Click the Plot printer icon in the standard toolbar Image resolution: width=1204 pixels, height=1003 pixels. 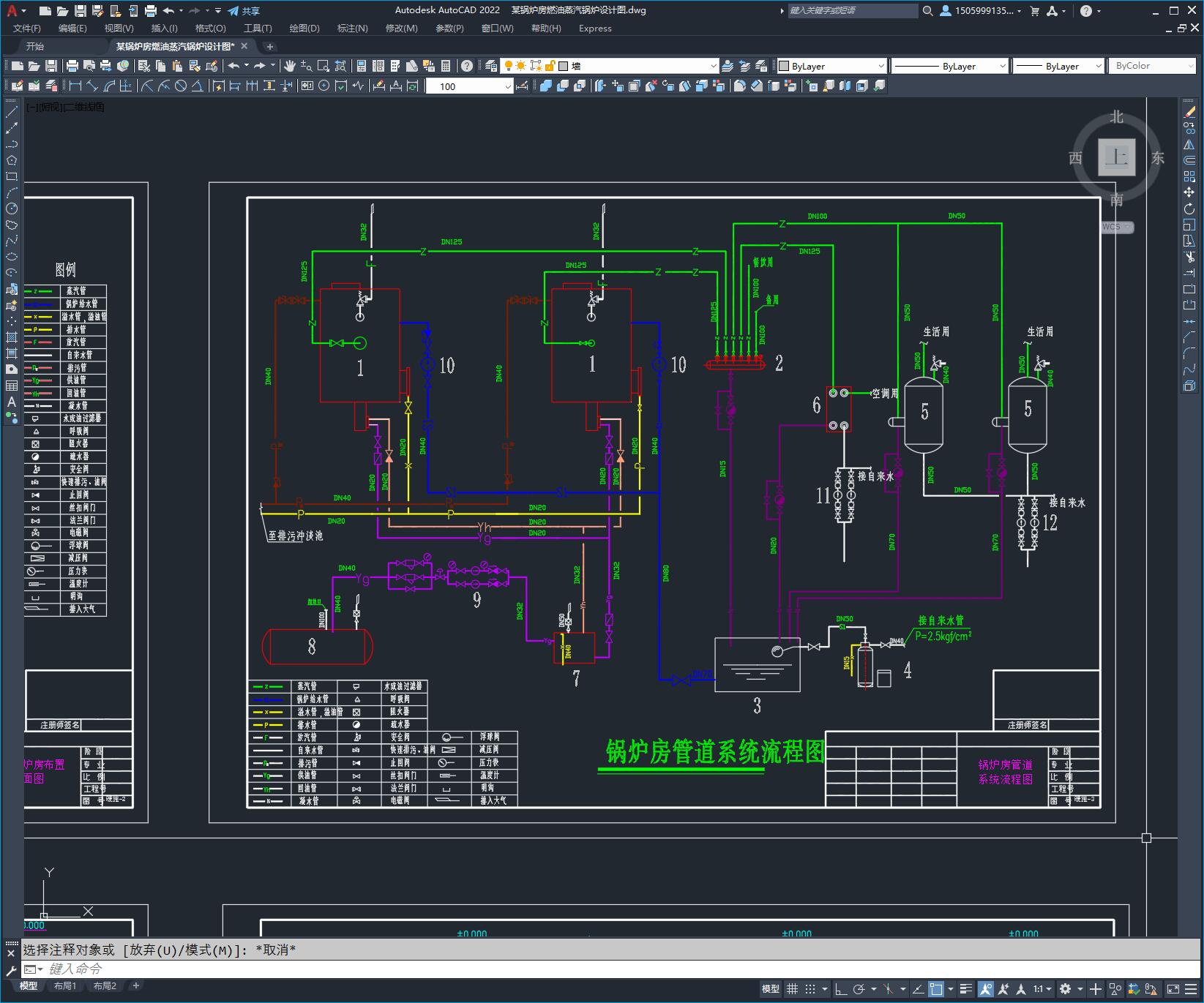(x=72, y=66)
